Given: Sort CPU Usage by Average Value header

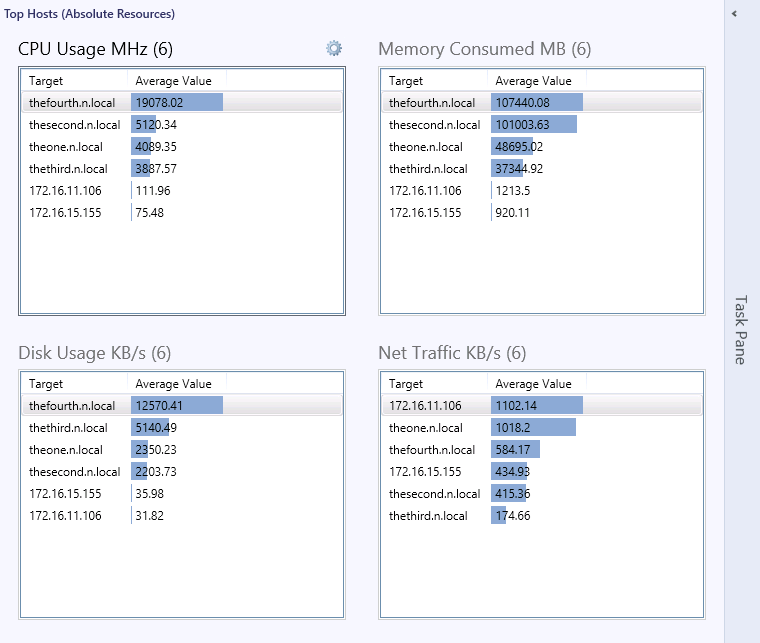Looking at the screenshot, I should (x=173, y=81).
